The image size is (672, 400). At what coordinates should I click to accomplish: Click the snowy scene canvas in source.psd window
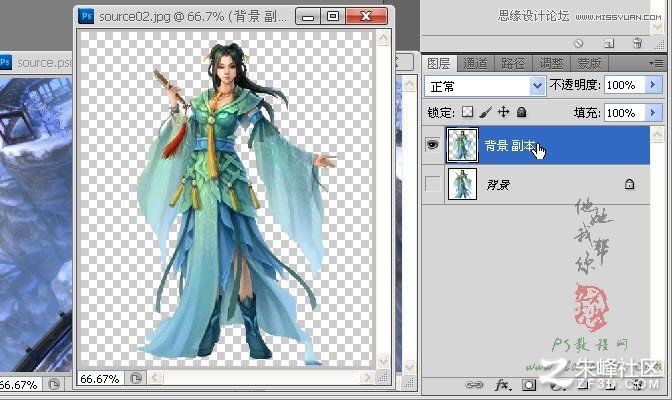coord(36,223)
